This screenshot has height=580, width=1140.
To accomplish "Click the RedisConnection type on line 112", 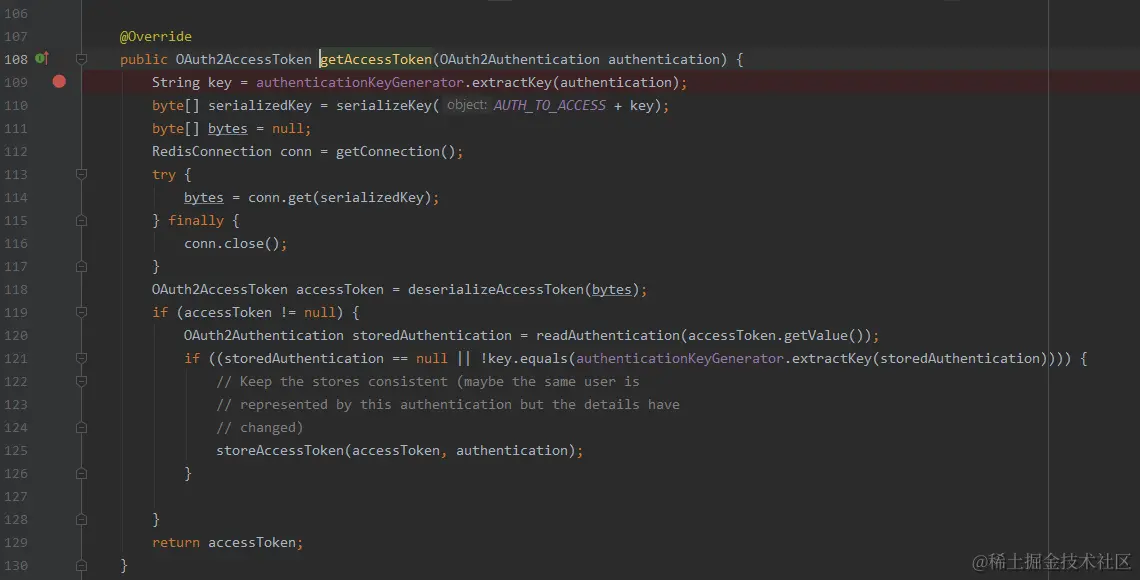I will pyautogui.click(x=212, y=151).
